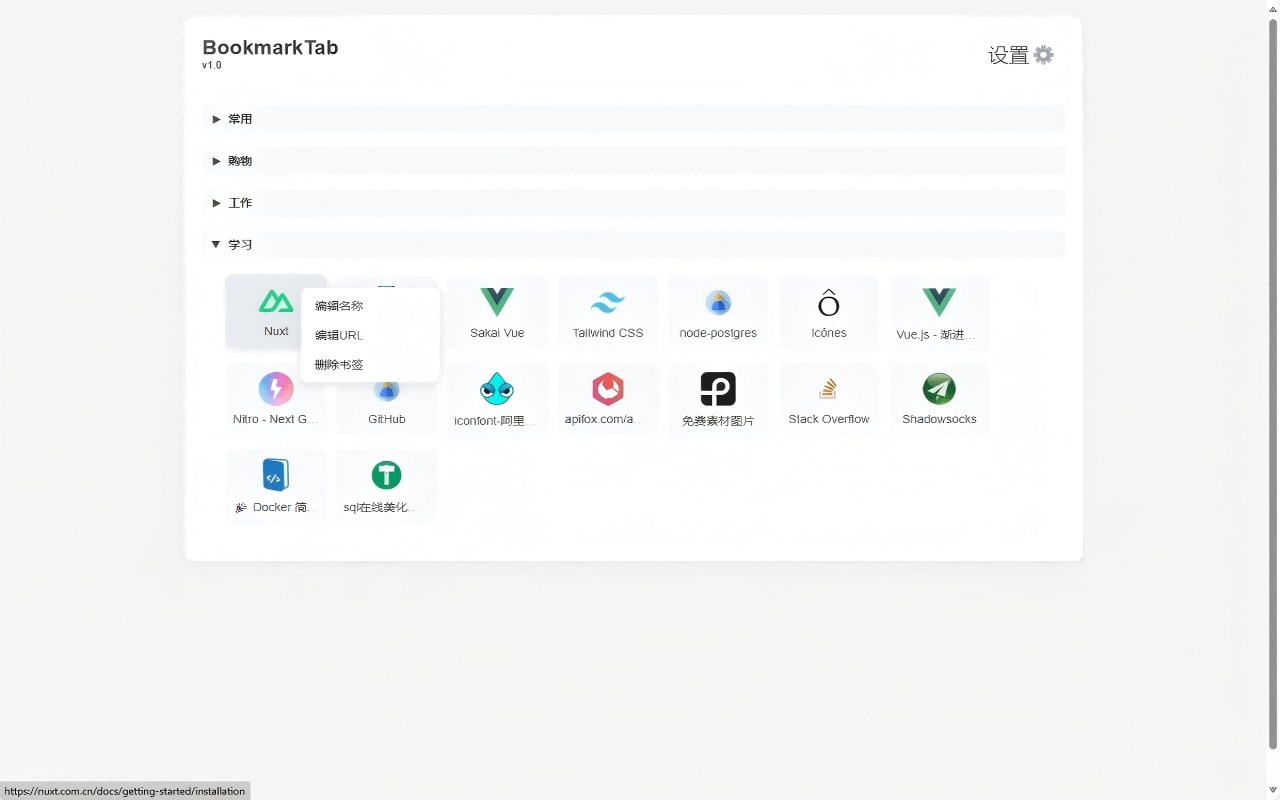Image resolution: width=1280 pixels, height=800 pixels.
Task: Expand the 常用 bookmark folder
Action: 634,119
